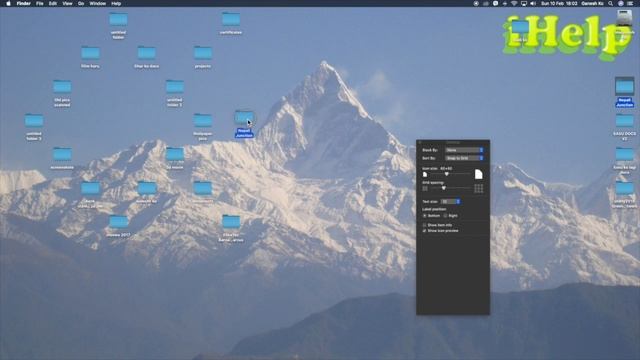Click the date and time in menu bar
Image resolution: width=640 pixels, height=360 pixels.
559,3
